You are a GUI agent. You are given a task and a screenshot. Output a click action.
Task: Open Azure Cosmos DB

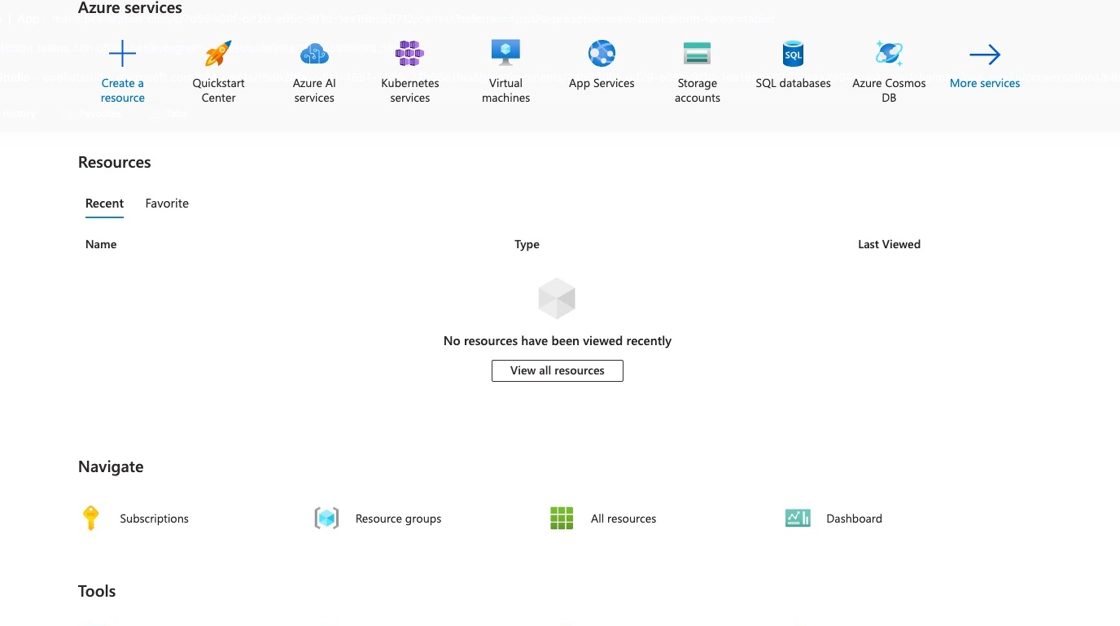pos(889,67)
